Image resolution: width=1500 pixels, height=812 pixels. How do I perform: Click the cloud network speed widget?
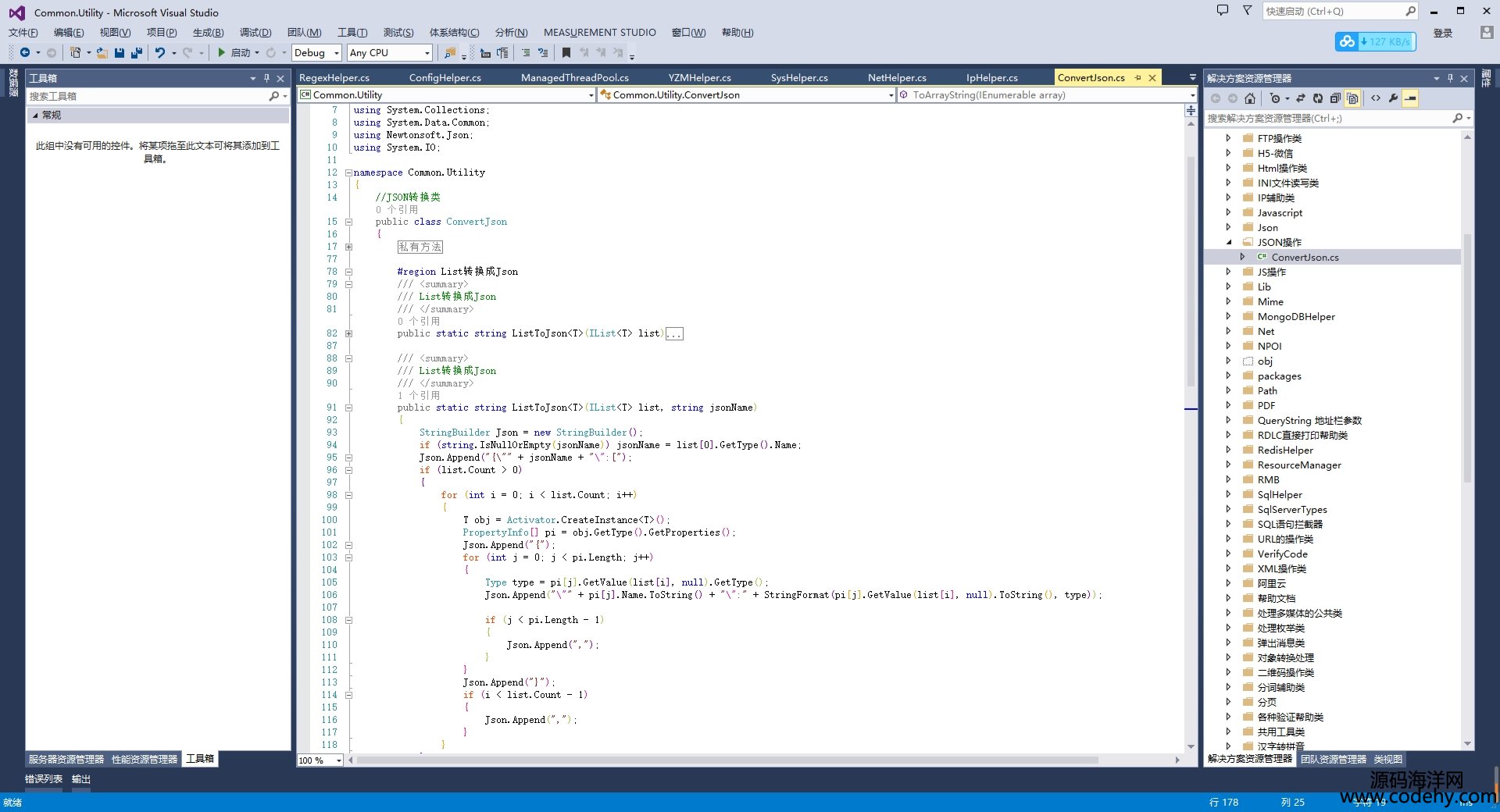pyautogui.click(x=1375, y=41)
